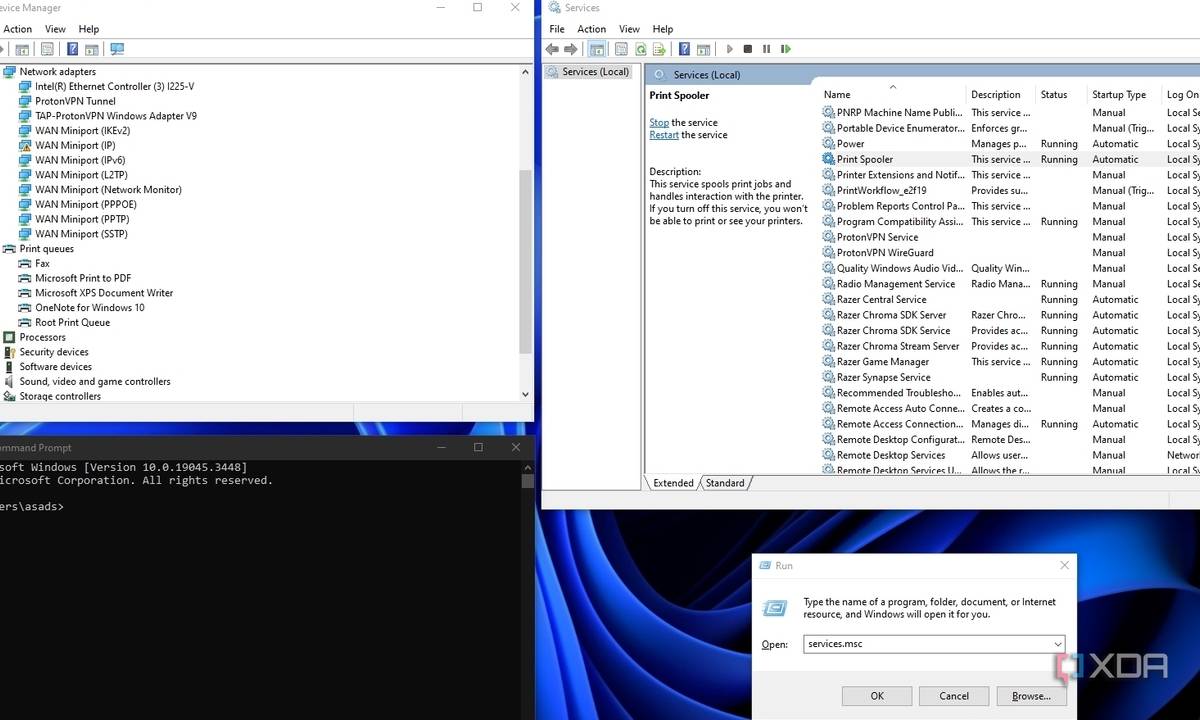Click the Stop the service link
Viewport: 1200px width, 720px height.
[x=659, y=123]
